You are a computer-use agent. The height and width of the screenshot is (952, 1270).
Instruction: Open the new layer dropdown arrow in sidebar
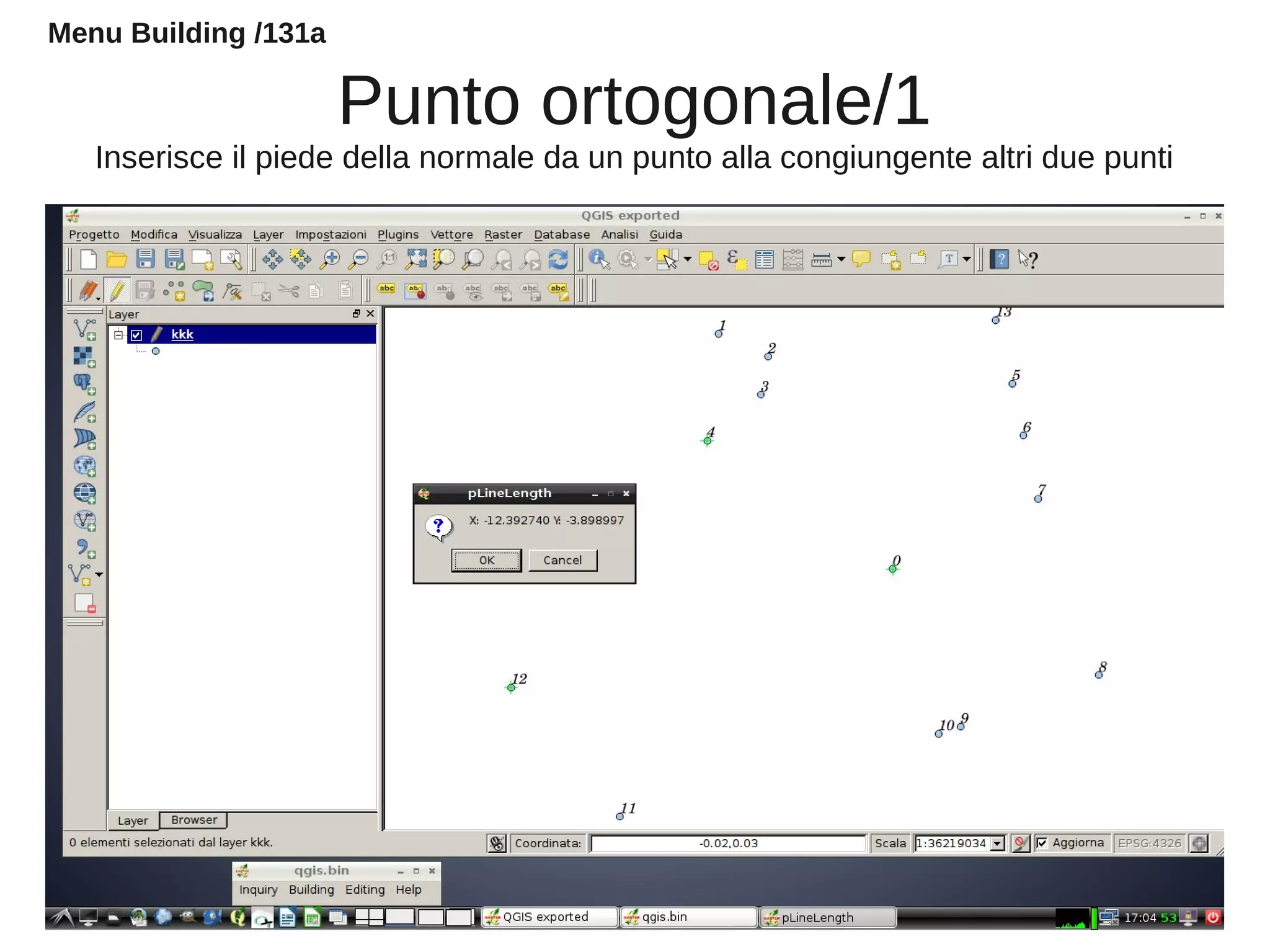pyautogui.click(x=99, y=575)
